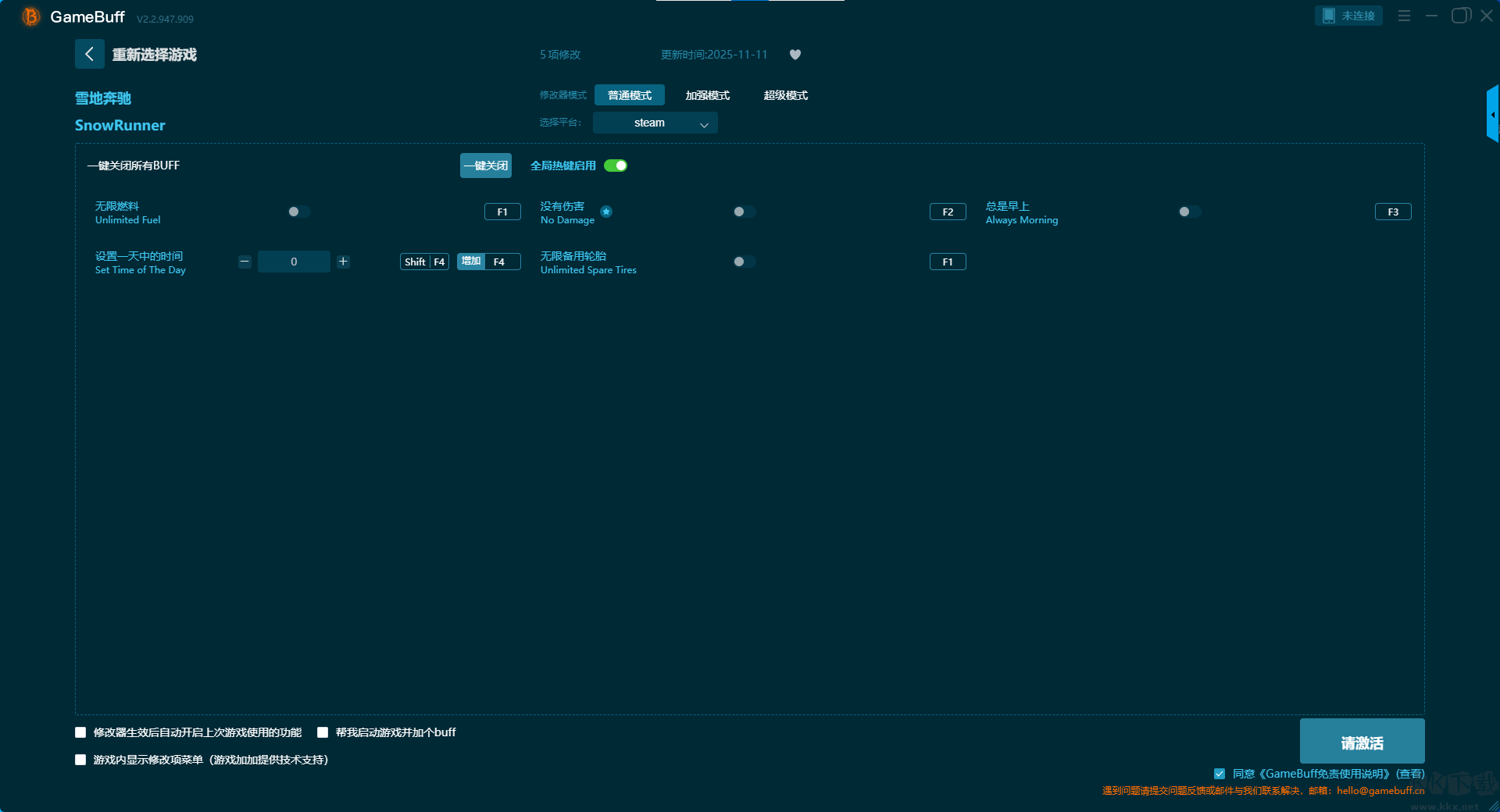The width and height of the screenshot is (1500, 812).
Task: Click the 请激活 activate button
Action: click(1362, 742)
